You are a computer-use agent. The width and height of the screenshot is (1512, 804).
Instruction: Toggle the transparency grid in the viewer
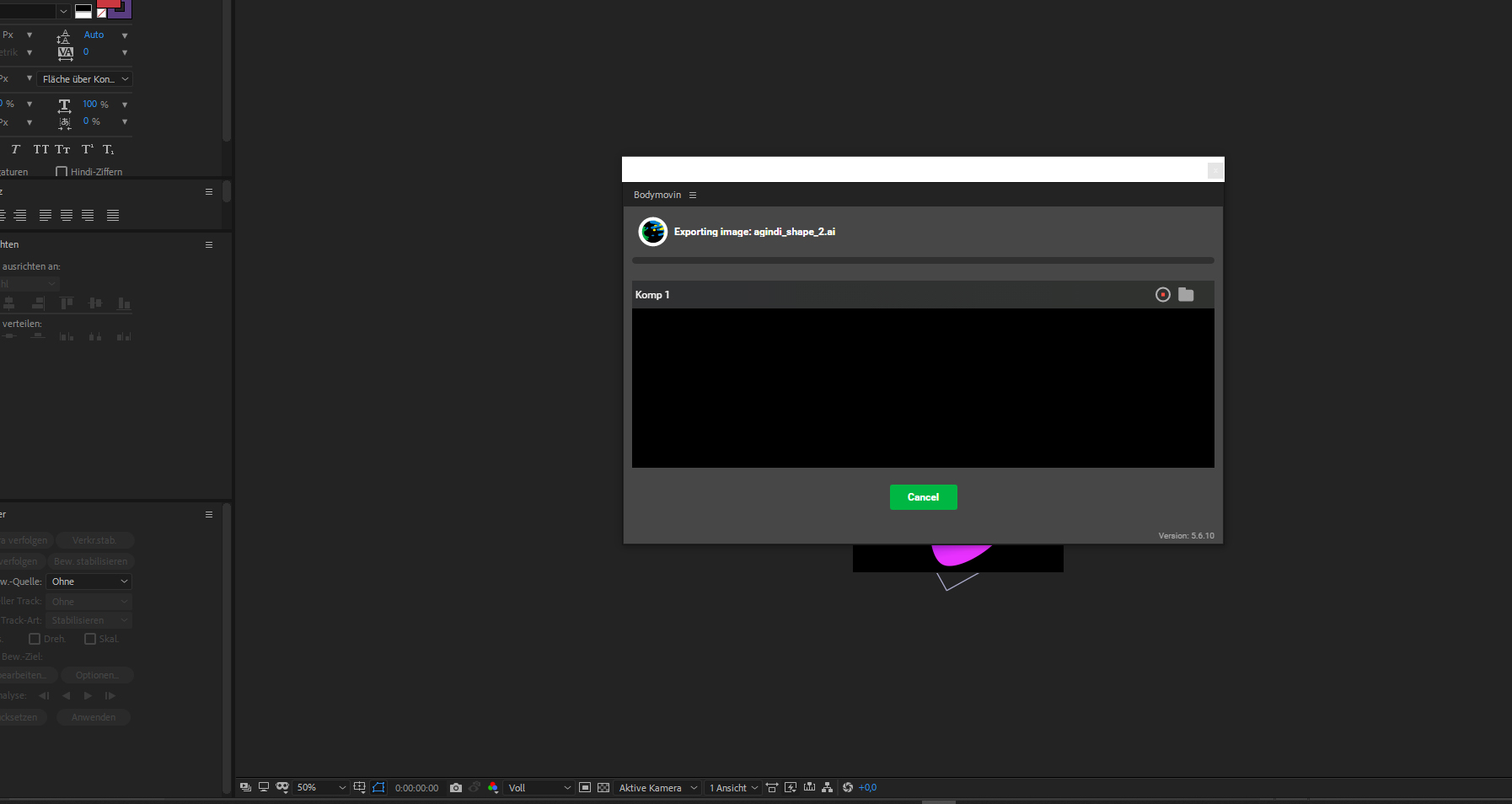pyautogui.click(x=603, y=788)
